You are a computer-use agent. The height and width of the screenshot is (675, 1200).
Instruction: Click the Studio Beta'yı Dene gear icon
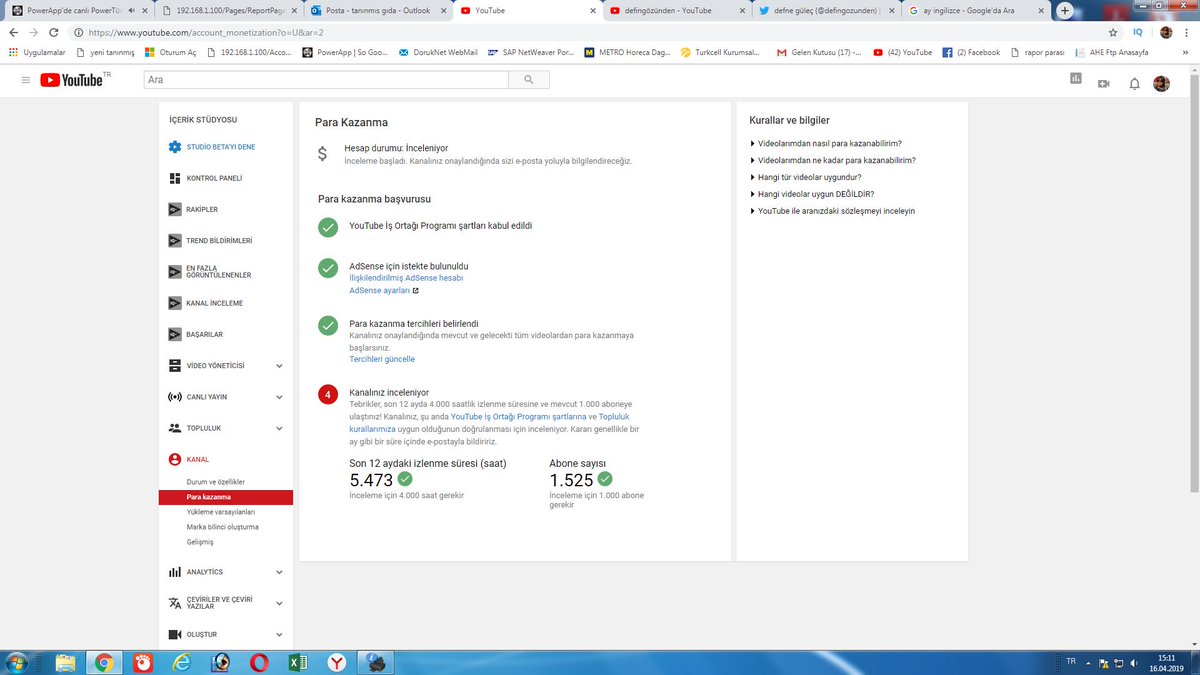coord(175,147)
